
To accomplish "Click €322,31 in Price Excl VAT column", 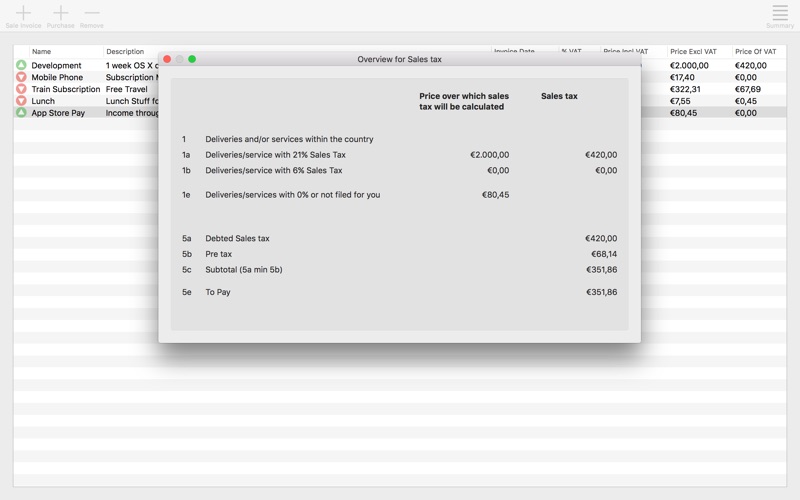I will click(x=685, y=89).
